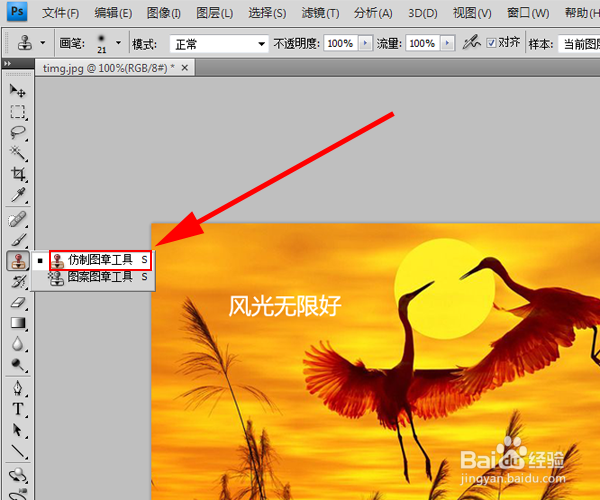This screenshot has height=500, width=600.
Task: Select the Eyedropper tool
Action: [17, 195]
